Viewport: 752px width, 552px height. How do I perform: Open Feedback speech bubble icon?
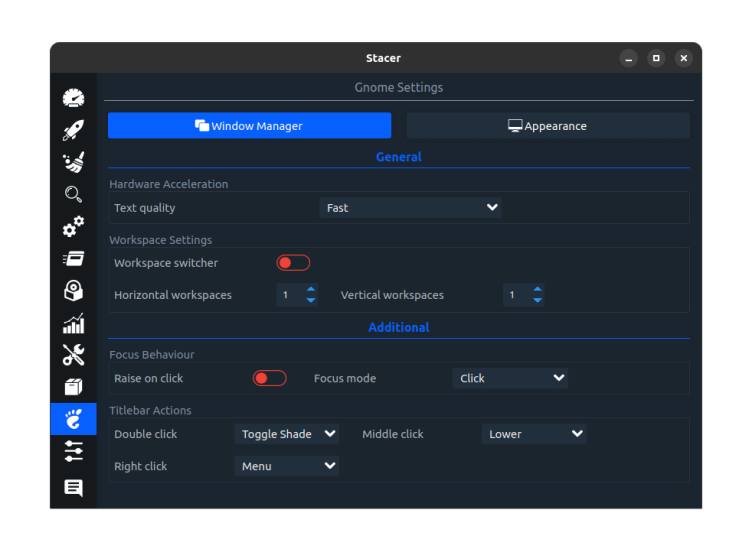pyautogui.click(x=73, y=488)
